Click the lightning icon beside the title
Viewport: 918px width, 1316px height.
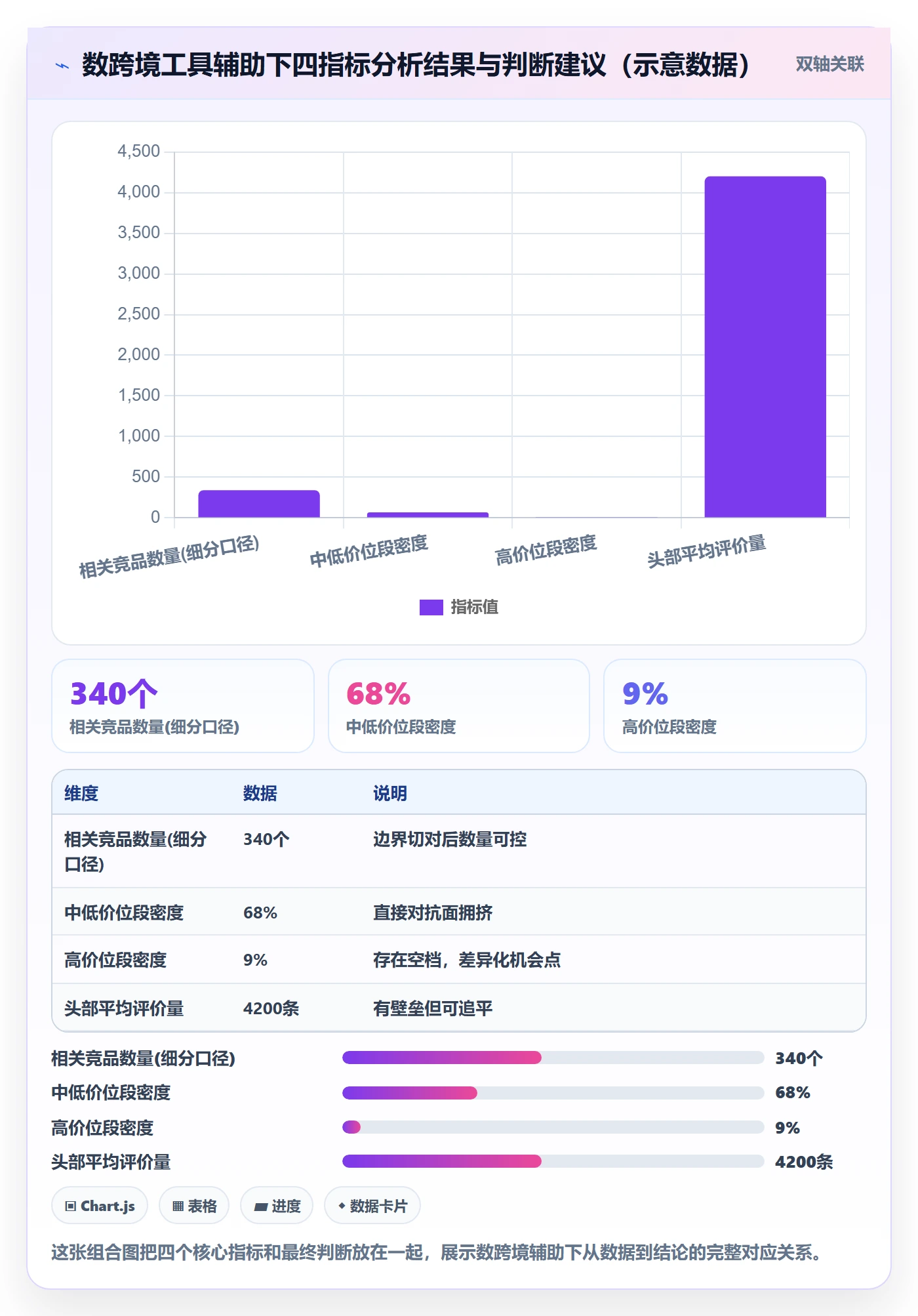point(62,66)
